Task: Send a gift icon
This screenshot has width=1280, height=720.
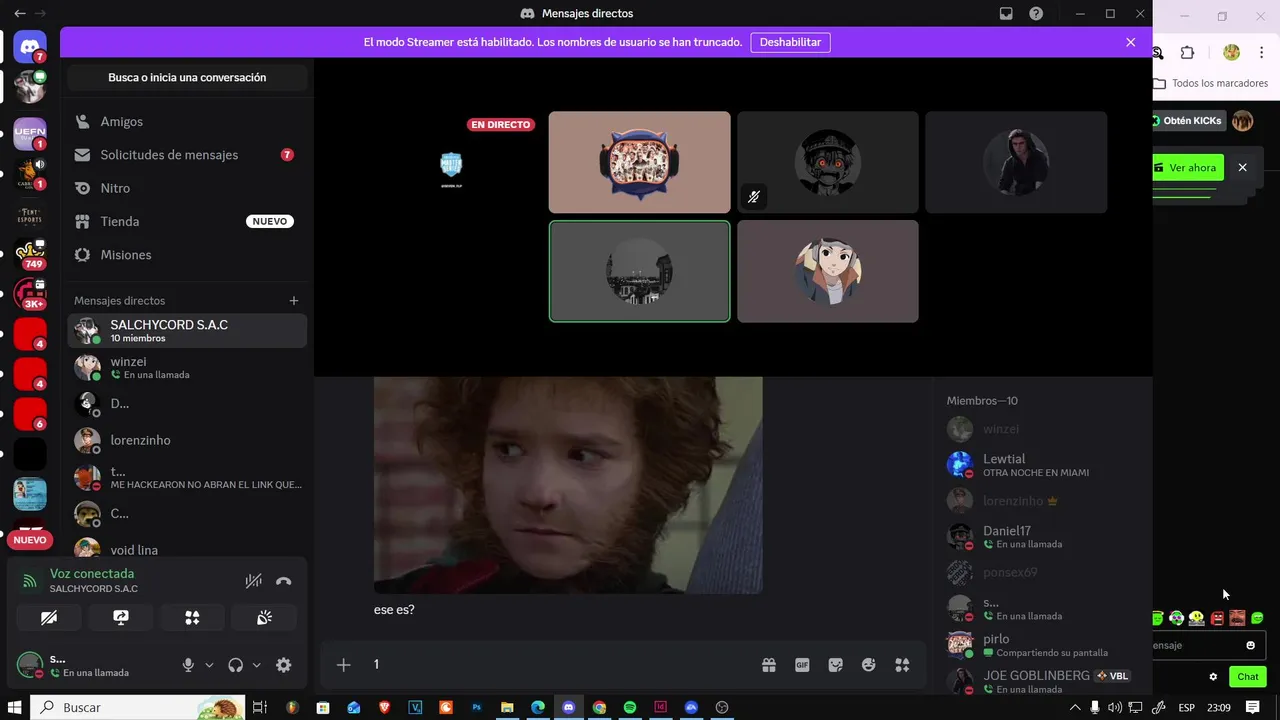Action: 769,665
